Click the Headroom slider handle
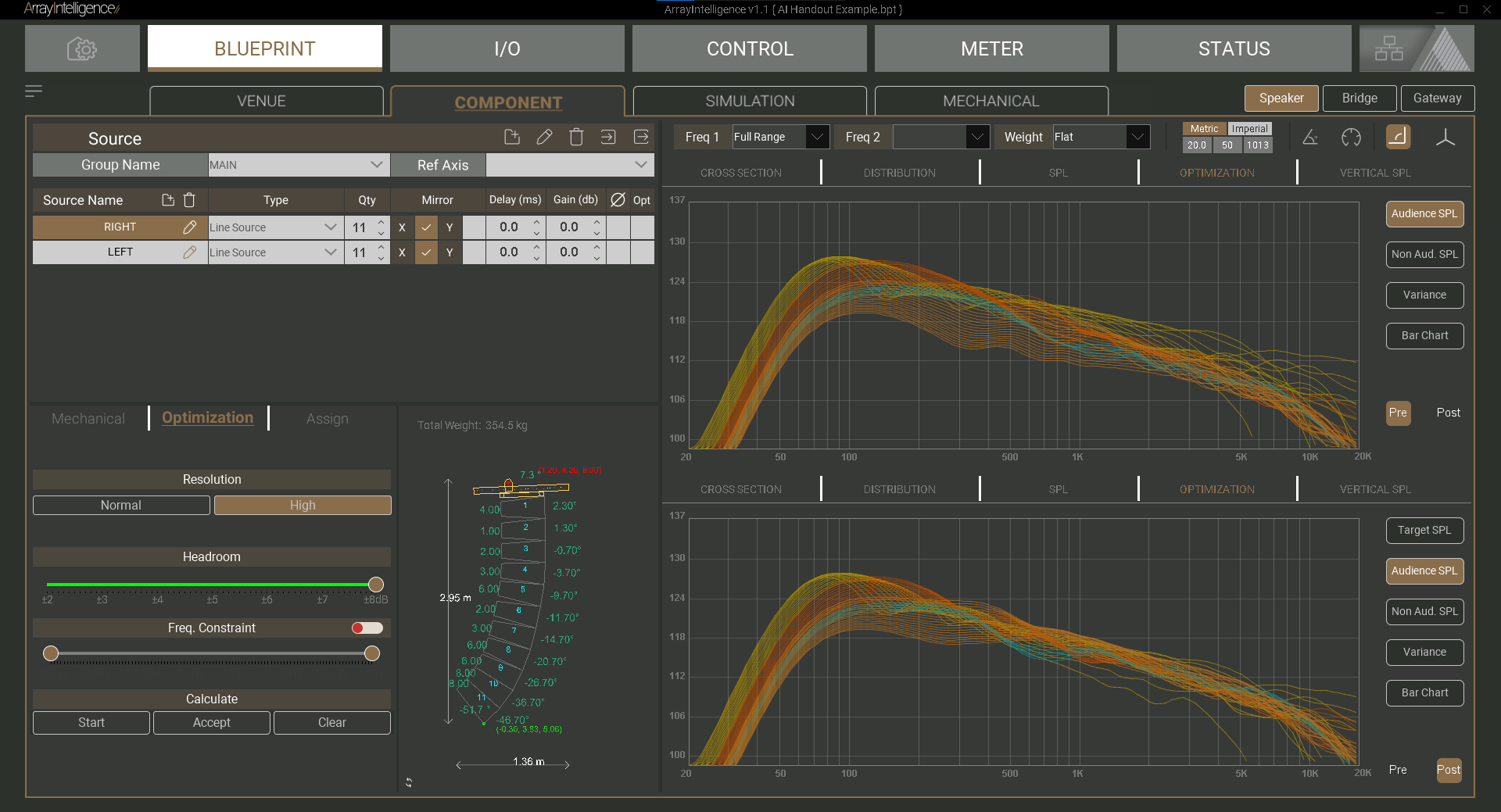Viewport: 1501px width, 812px height. 376,585
